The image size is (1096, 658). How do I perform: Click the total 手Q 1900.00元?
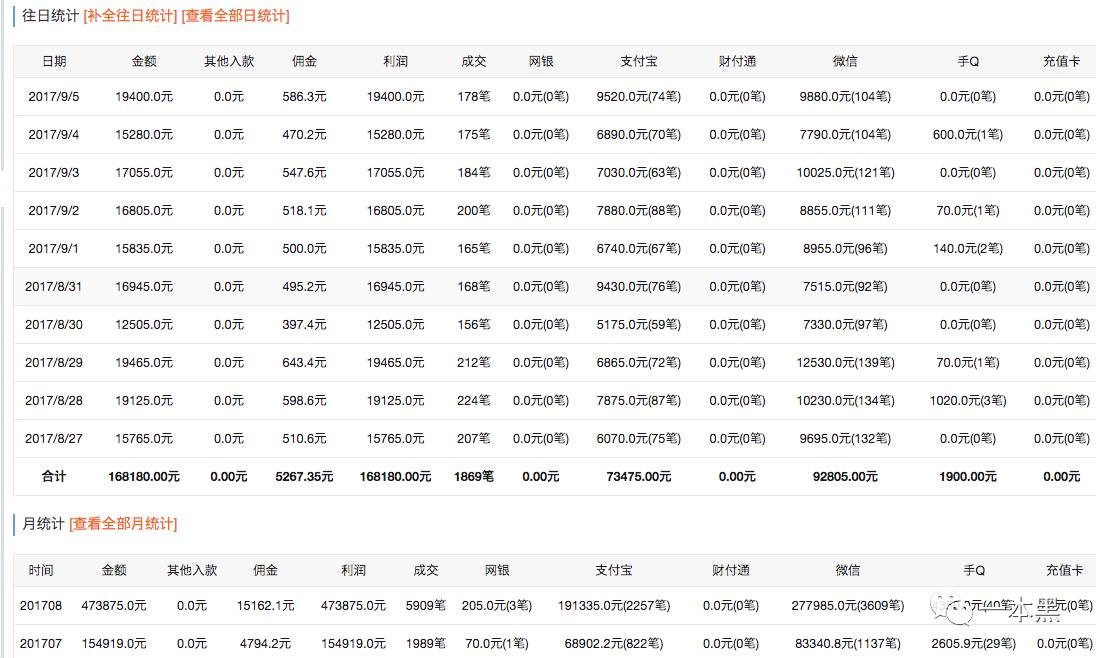coord(968,477)
